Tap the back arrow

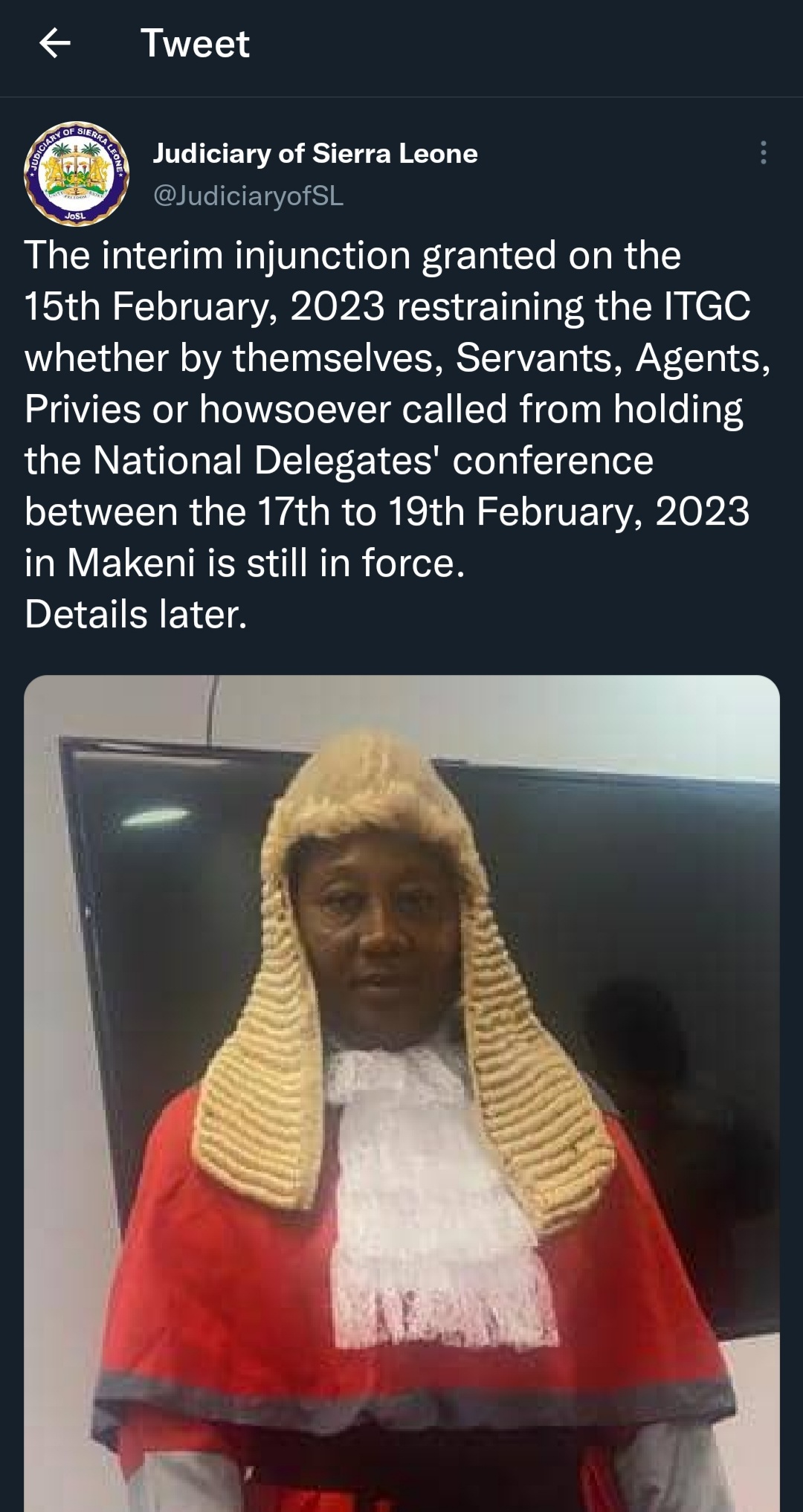tap(54, 43)
